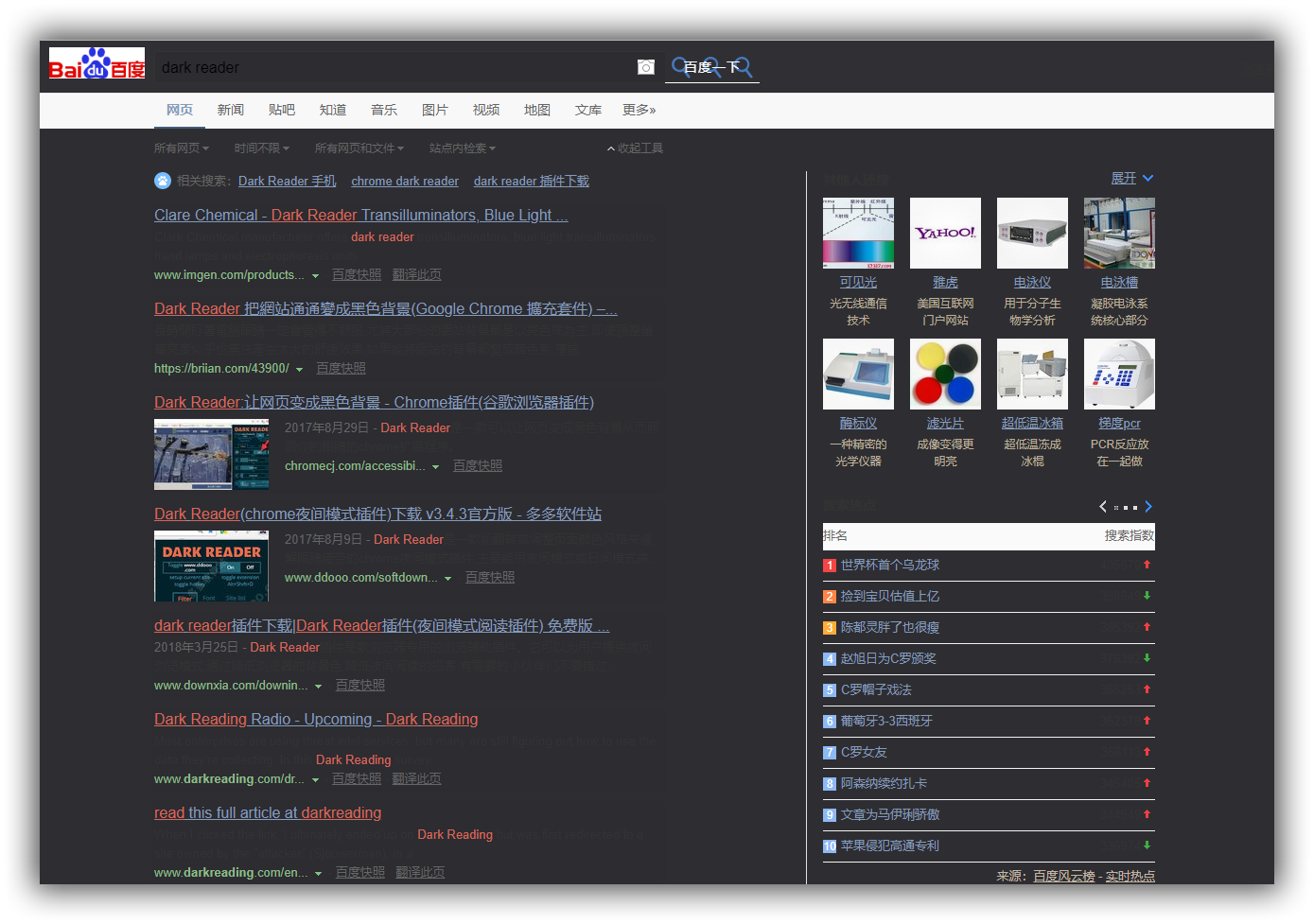Open the 所有网页和文件 file type dropdown
Screen dimensions: 1314x924
coord(359,148)
